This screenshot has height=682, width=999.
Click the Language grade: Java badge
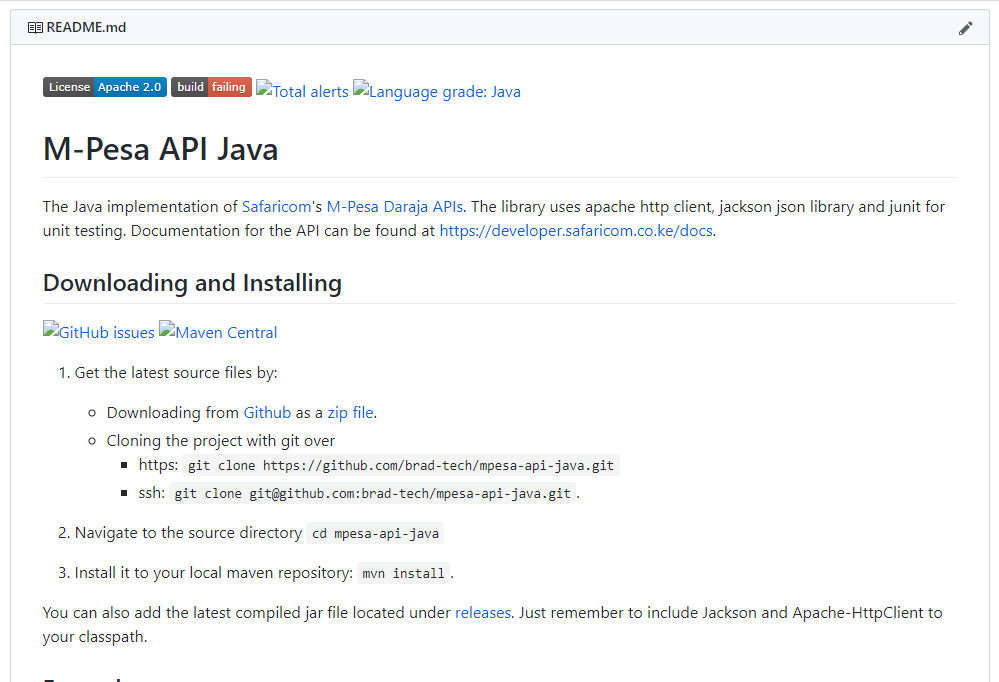(x=436, y=91)
